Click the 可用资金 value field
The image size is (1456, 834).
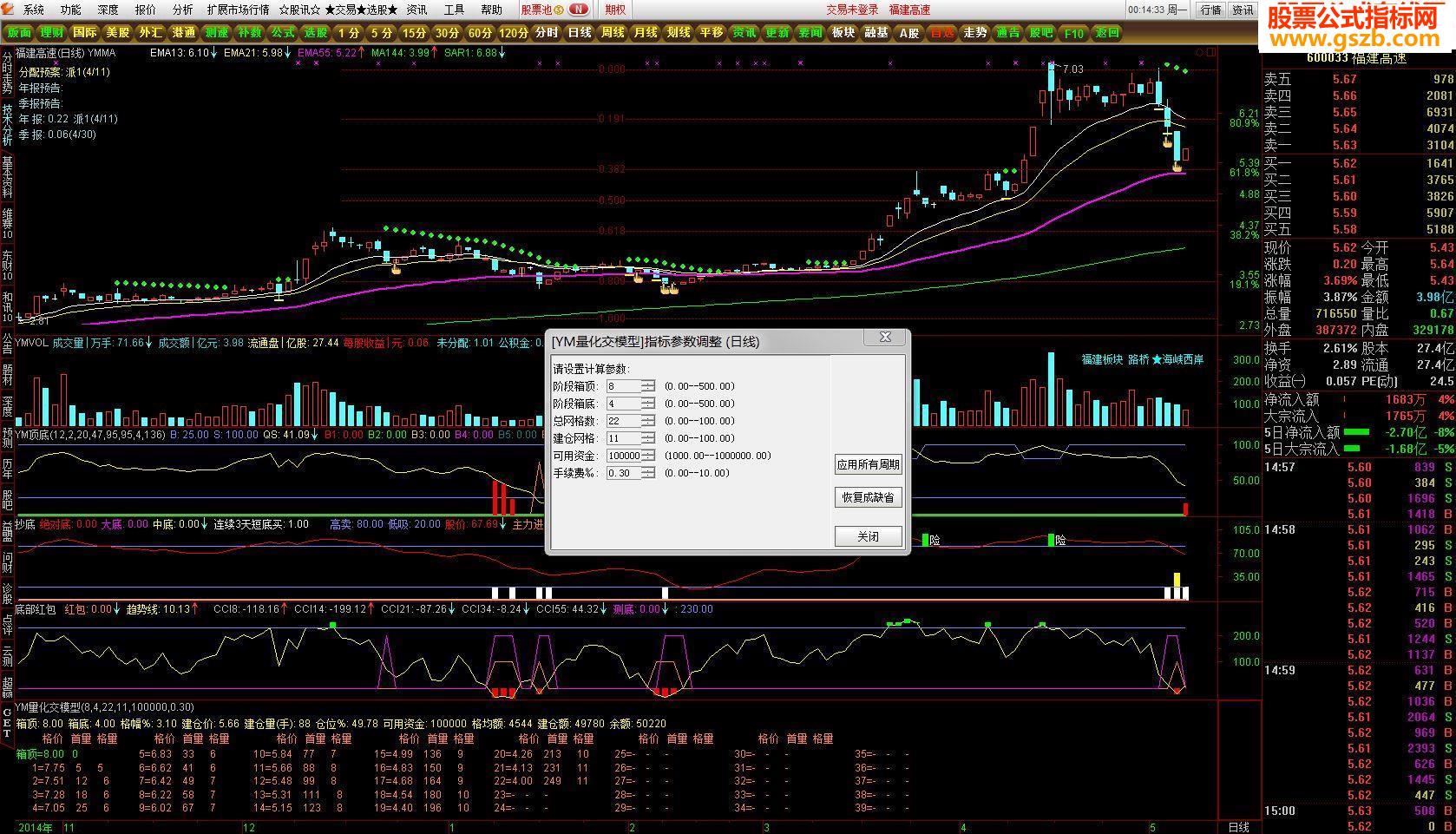(x=624, y=456)
